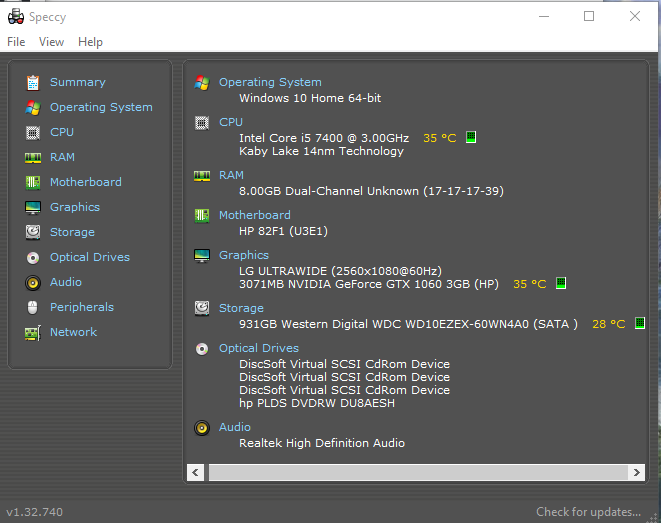The image size is (661, 523).
Task: Click the Summary clipboard icon in sidebar
Action: [x=33, y=83]
